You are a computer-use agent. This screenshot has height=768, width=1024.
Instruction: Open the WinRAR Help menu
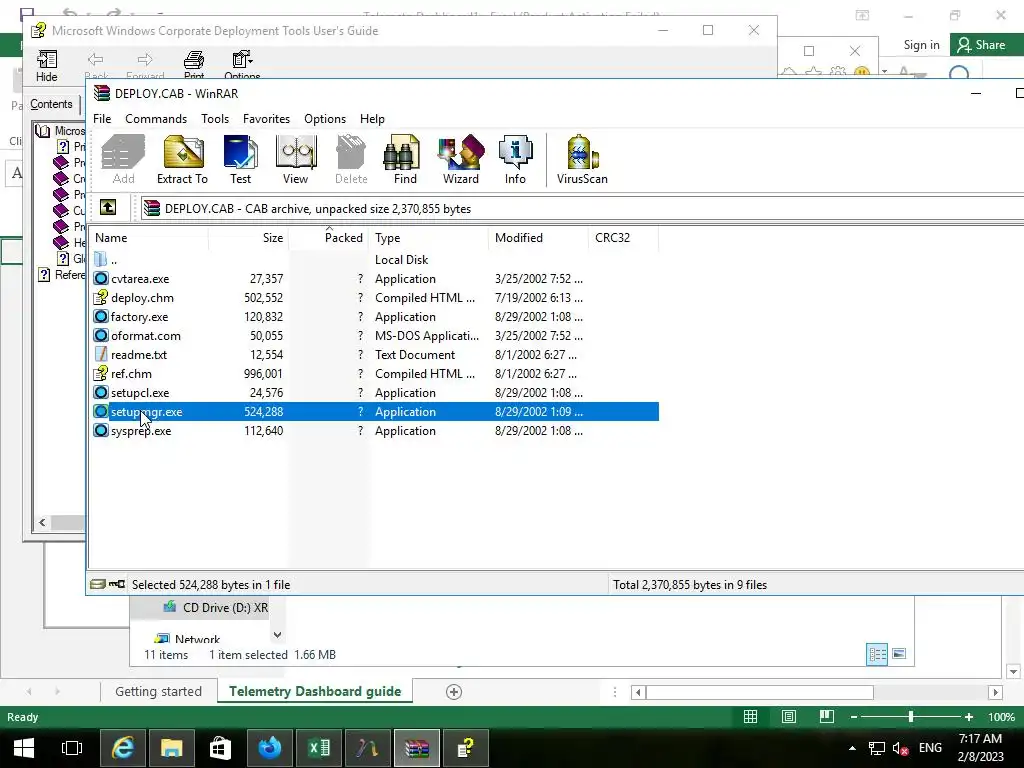click(372, 119)
